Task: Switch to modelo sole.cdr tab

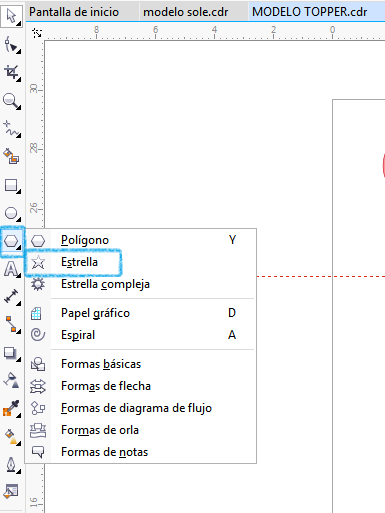Action: (x=186, y=12)
